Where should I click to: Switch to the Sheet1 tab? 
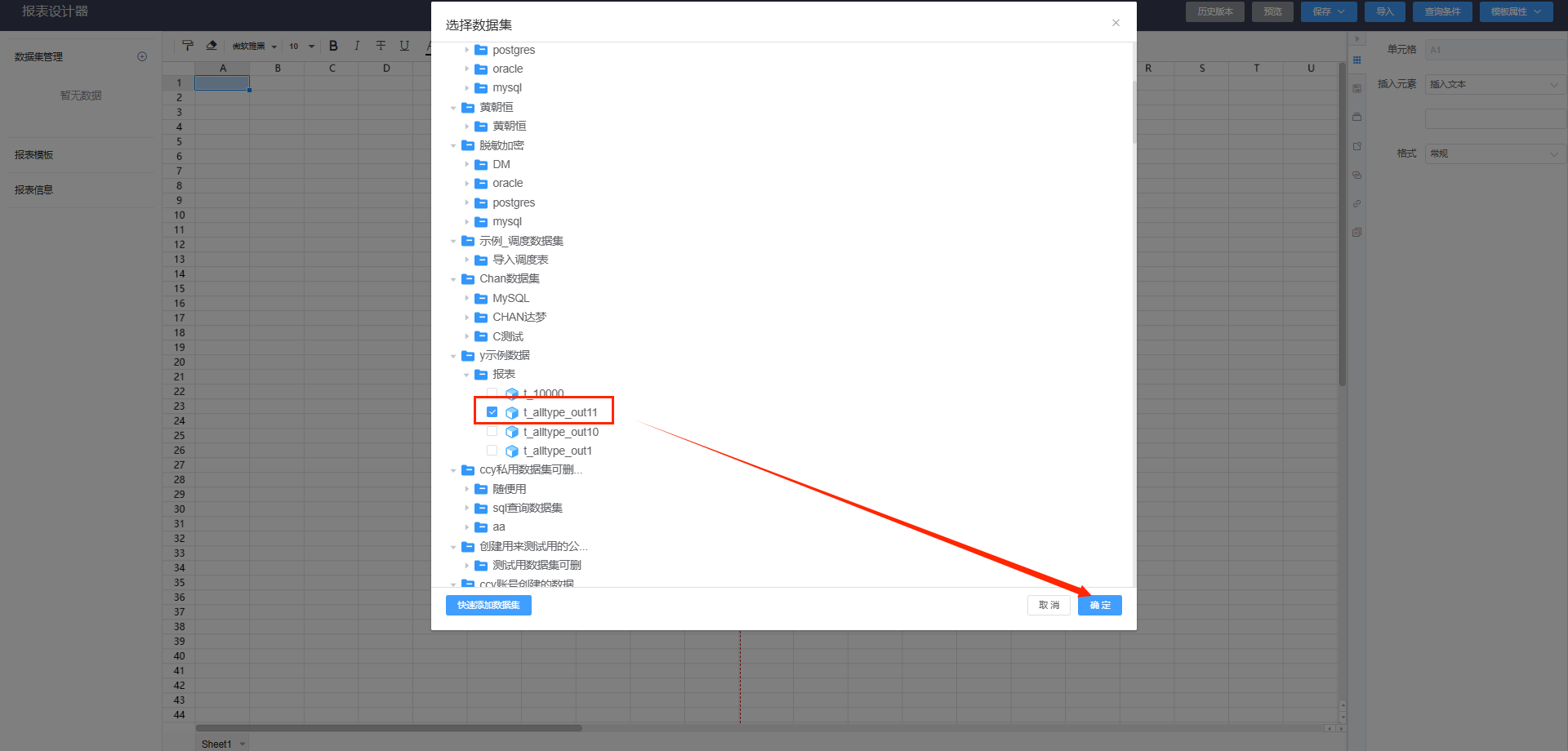pos(216,744)
